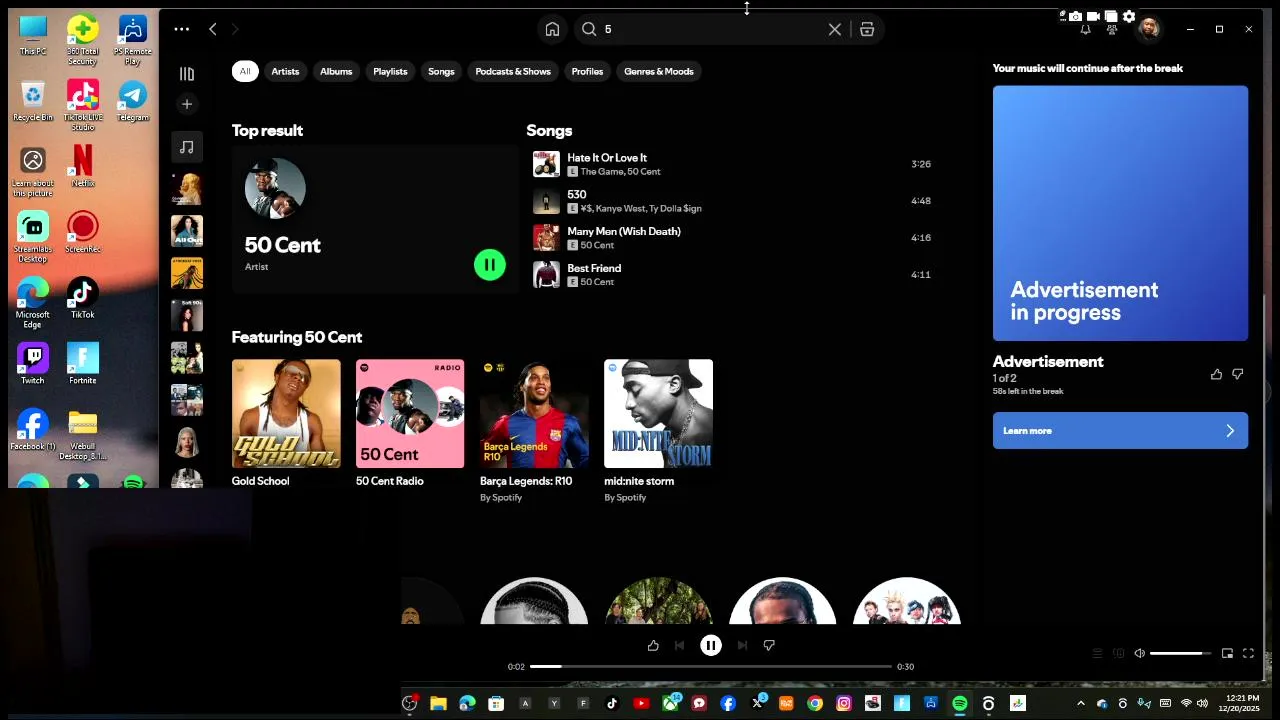
Task: Open the Browse icon next to search
Action: [867, 29]
